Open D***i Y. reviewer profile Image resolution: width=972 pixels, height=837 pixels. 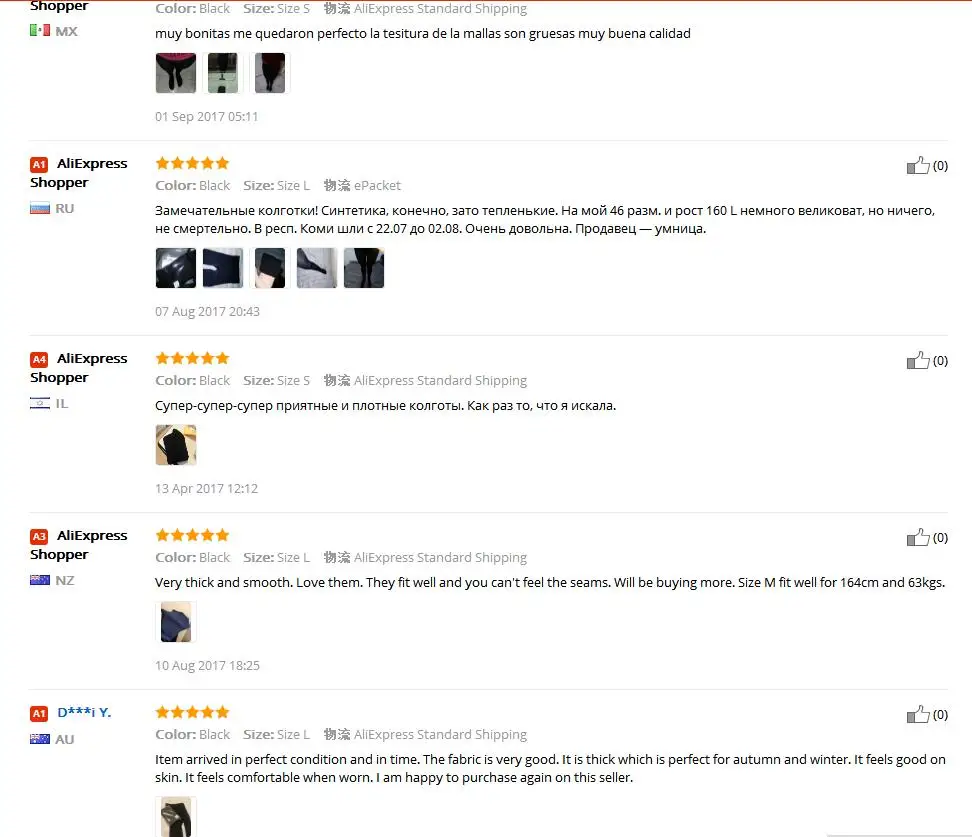84,712
